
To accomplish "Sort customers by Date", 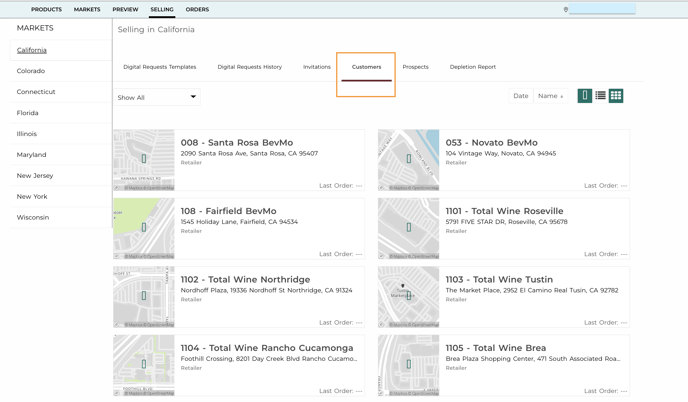I will 521,96.
